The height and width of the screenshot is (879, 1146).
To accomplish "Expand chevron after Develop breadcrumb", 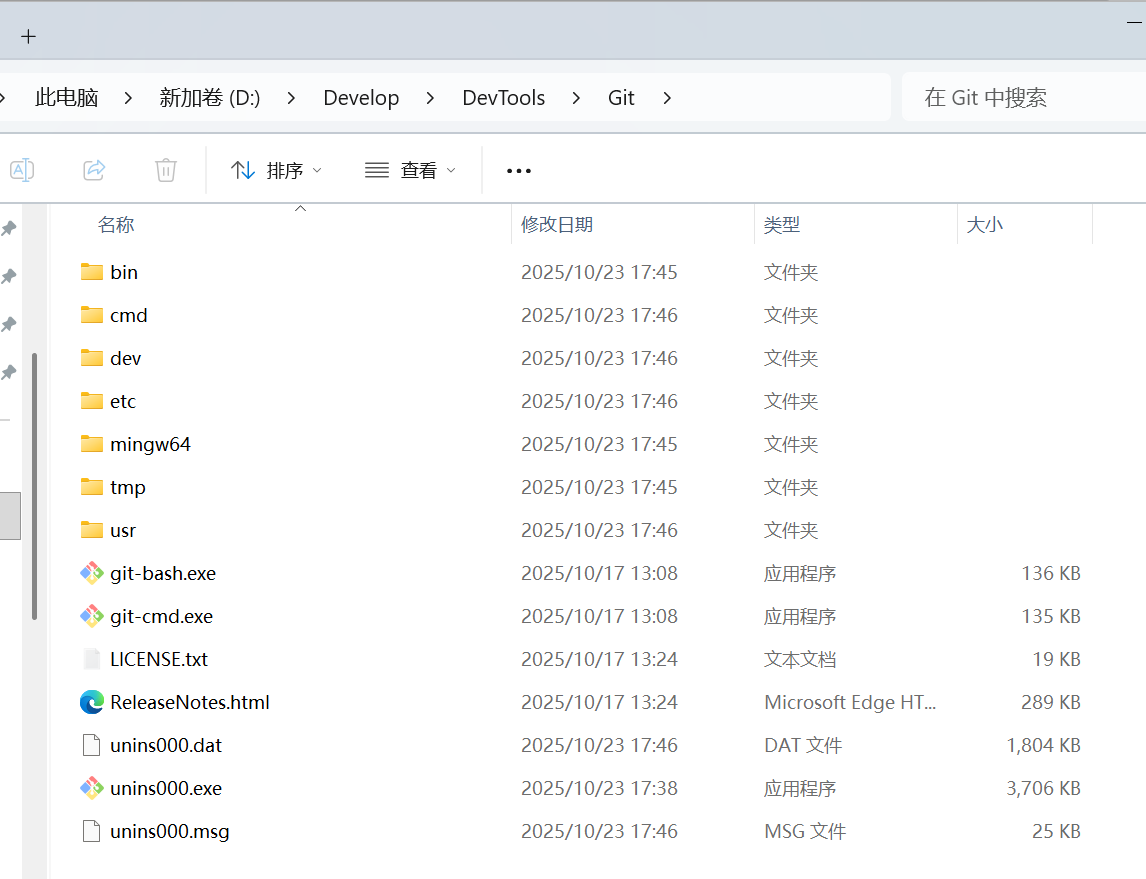I will (x=430, y=98).
